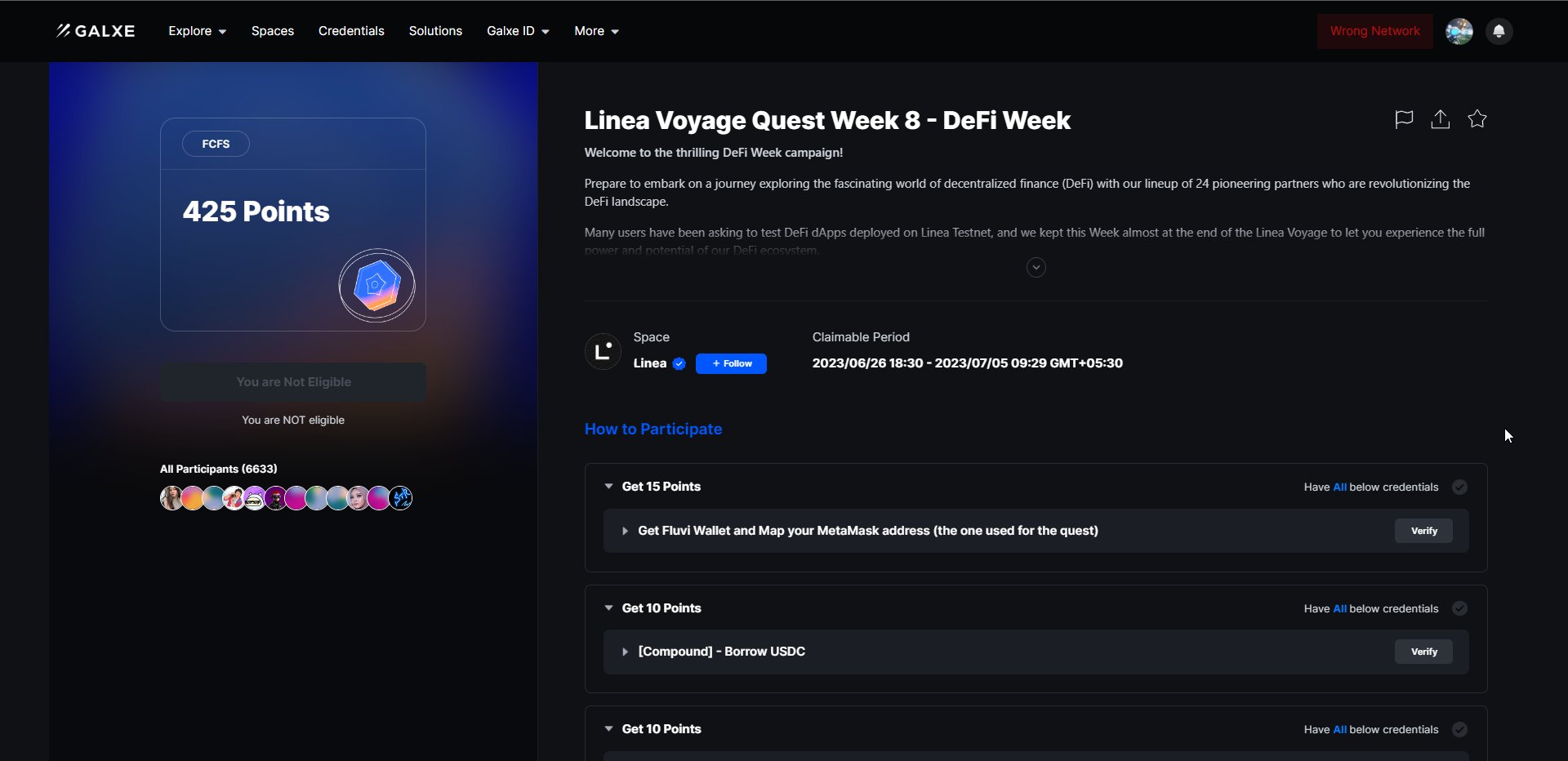Image resolution: width=1568 pixels, height=761 pixels.
Task: Open the More dropdown menu
Action: 596,31
